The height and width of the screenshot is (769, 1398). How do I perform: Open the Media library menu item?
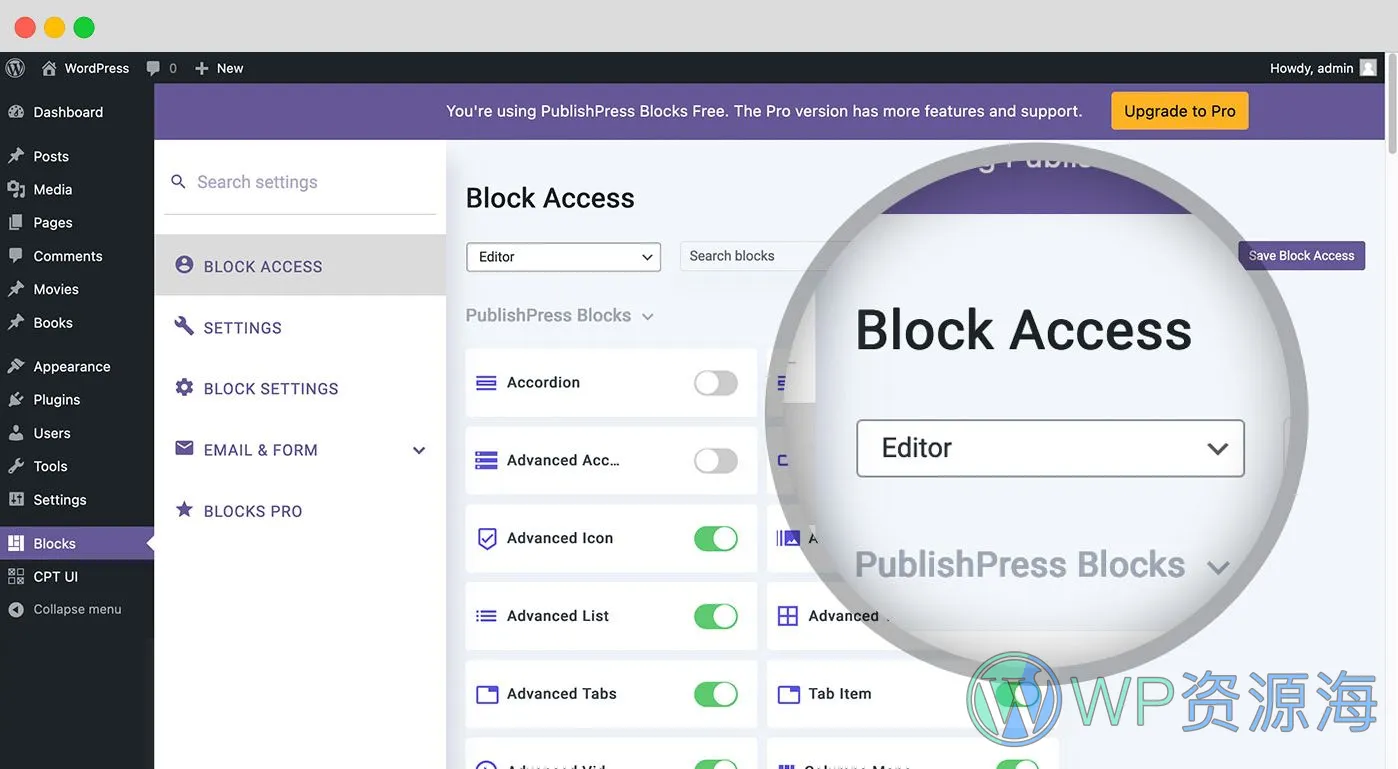coord(77,189)
